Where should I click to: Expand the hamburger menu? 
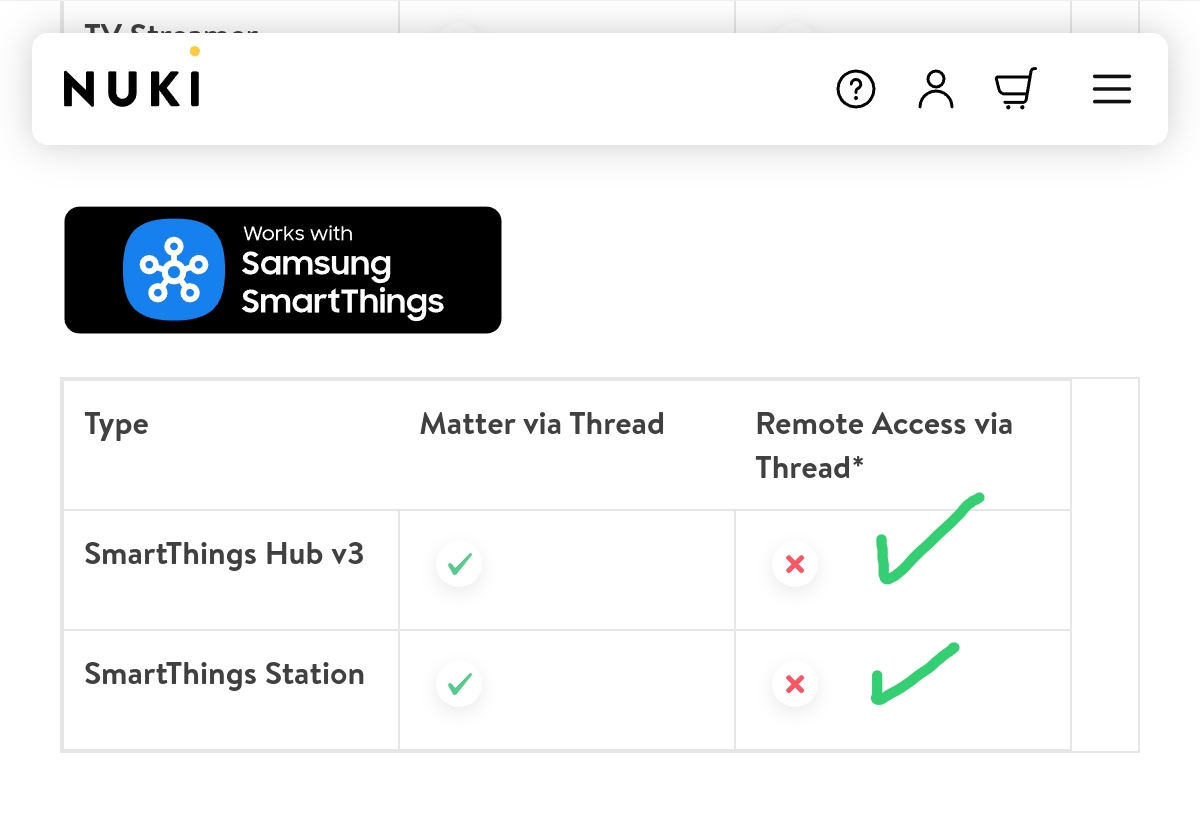tap(1111, 90)
